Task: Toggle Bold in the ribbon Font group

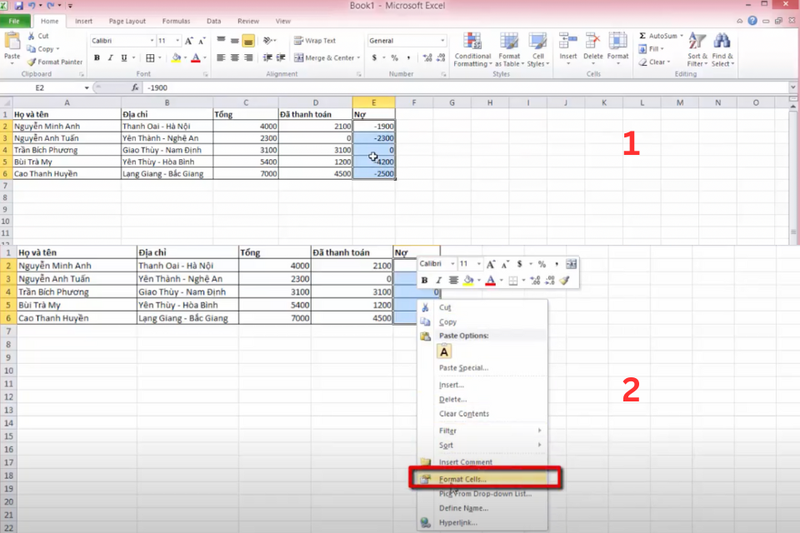Action: click(97, 58)
